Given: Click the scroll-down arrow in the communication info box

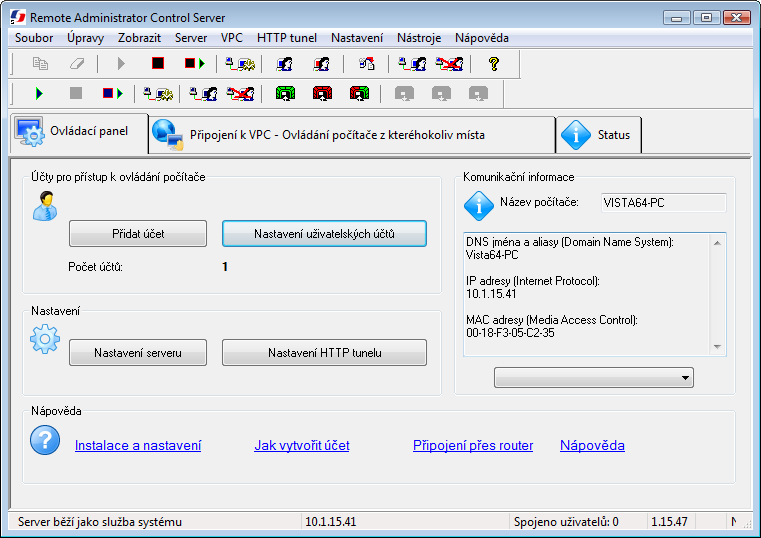Looking at the screenshot, I should 717,346.
